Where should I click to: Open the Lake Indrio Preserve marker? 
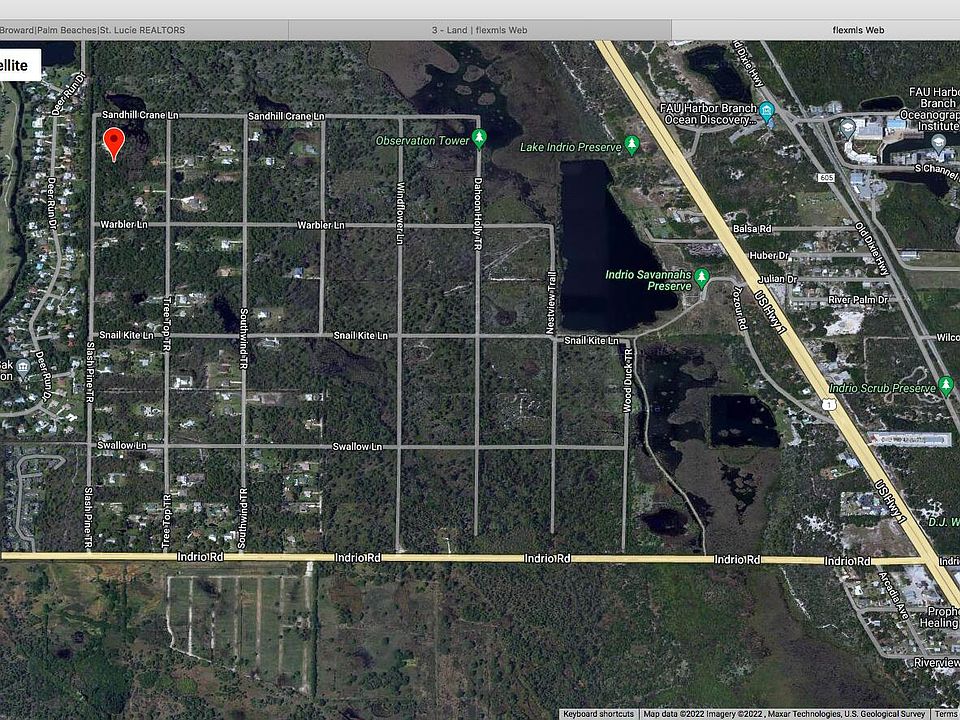click(x=632, y=146)
